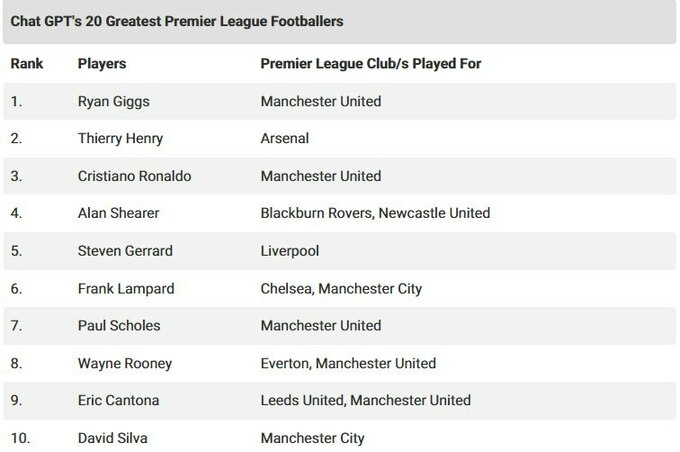Click the Liverpool club cell

(289, 251)
